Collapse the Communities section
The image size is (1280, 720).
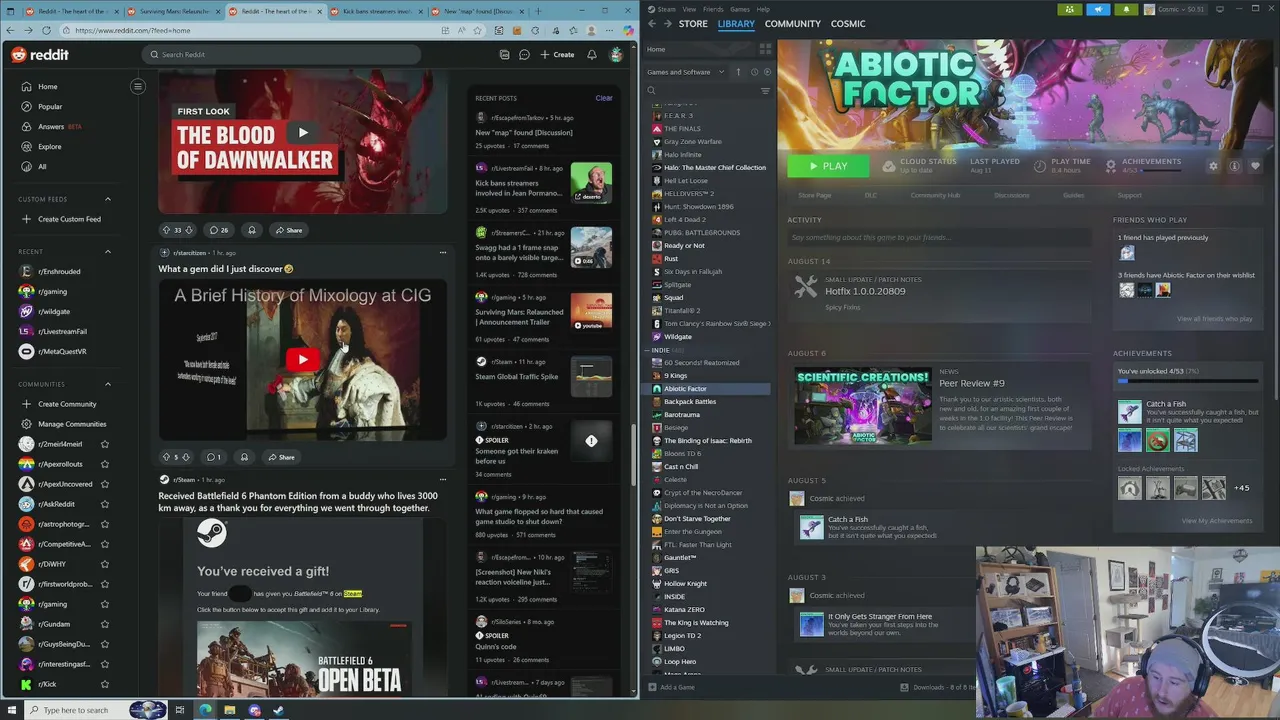tap(108, 384)
